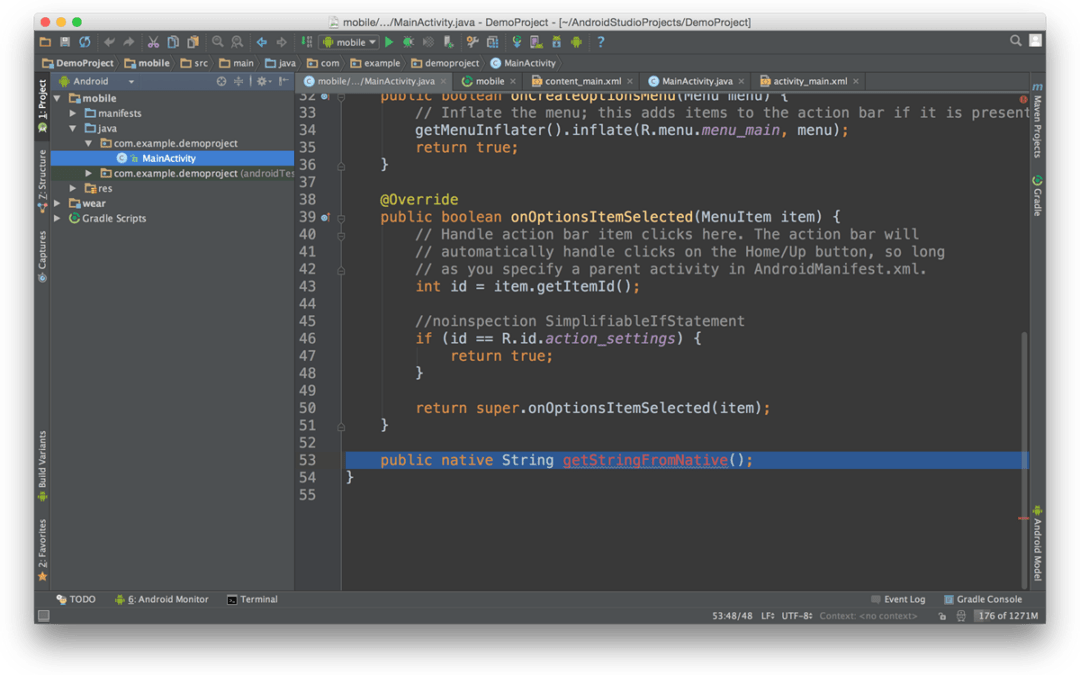Open the SDK Manager icon

coord(557,42)
